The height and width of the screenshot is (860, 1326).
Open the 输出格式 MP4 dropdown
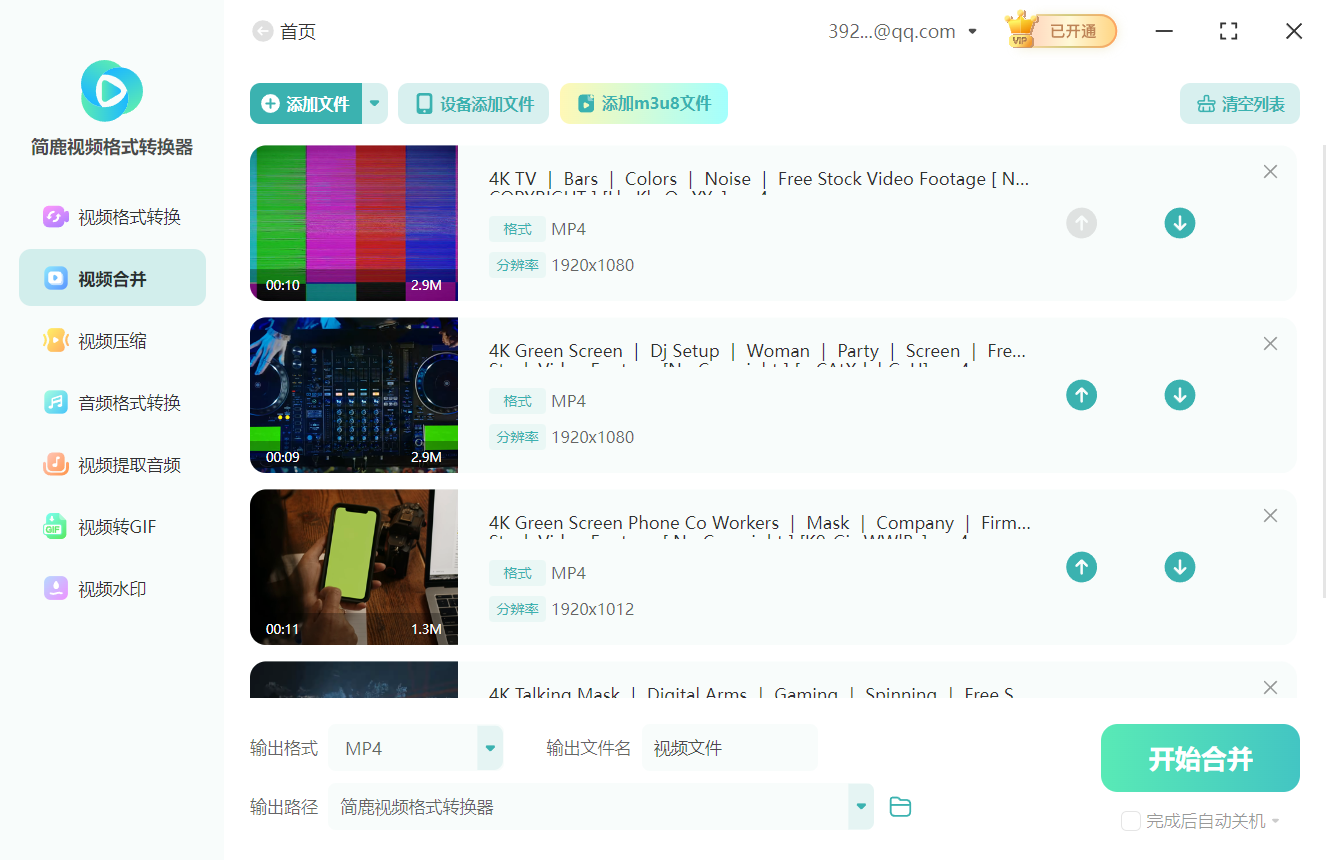(x=490, y=748)
